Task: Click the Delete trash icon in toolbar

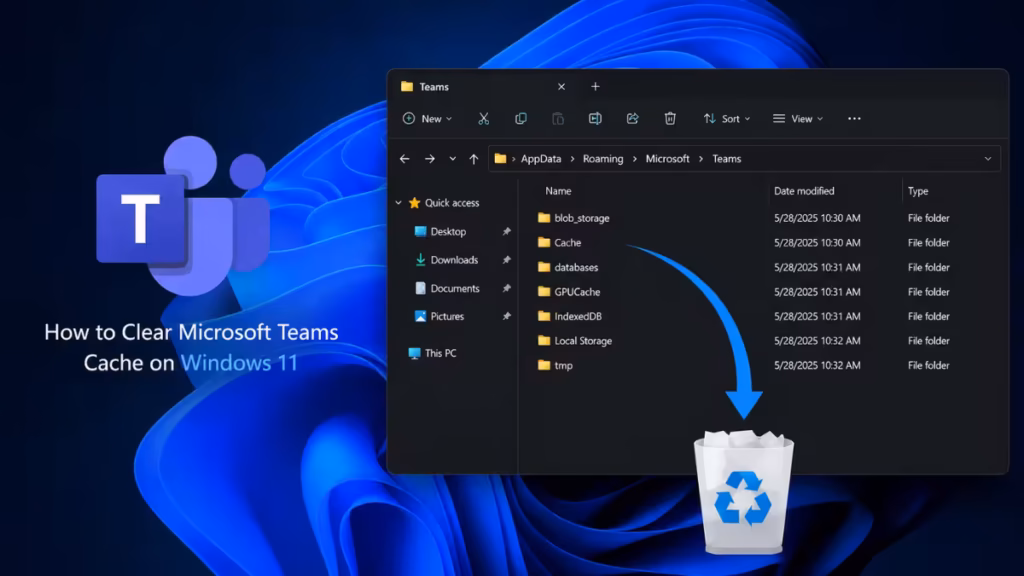Action: [x=670, y=119]
